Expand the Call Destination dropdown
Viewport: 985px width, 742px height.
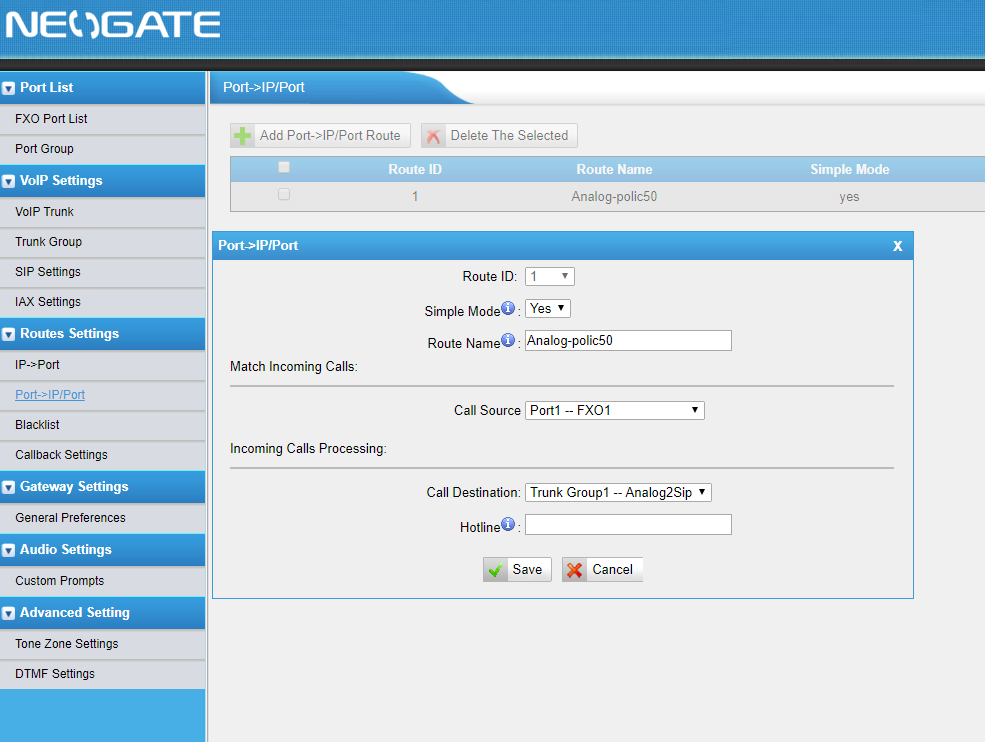coord(617,492)
